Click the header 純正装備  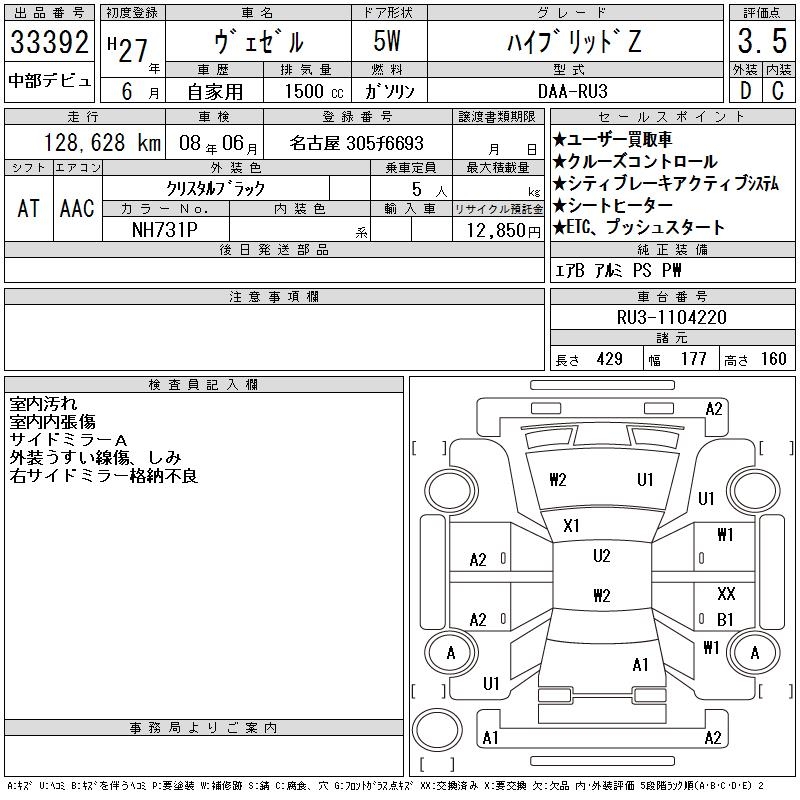(672, 249)
